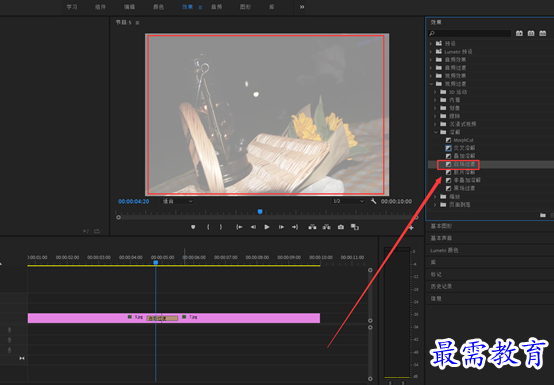This screenshot has width=554, height=385.
Task: Click the Export Frame camera icon
Action: (341, 227)
